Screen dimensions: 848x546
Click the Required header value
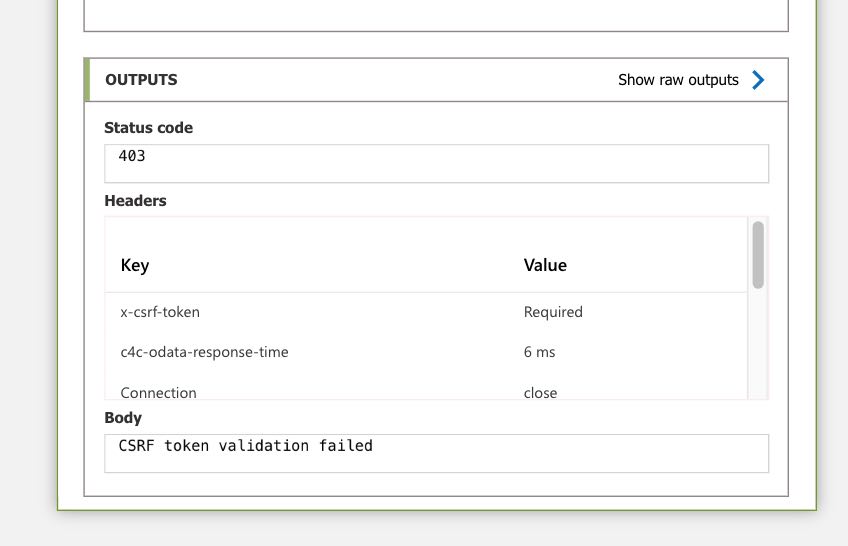[553, 312]
